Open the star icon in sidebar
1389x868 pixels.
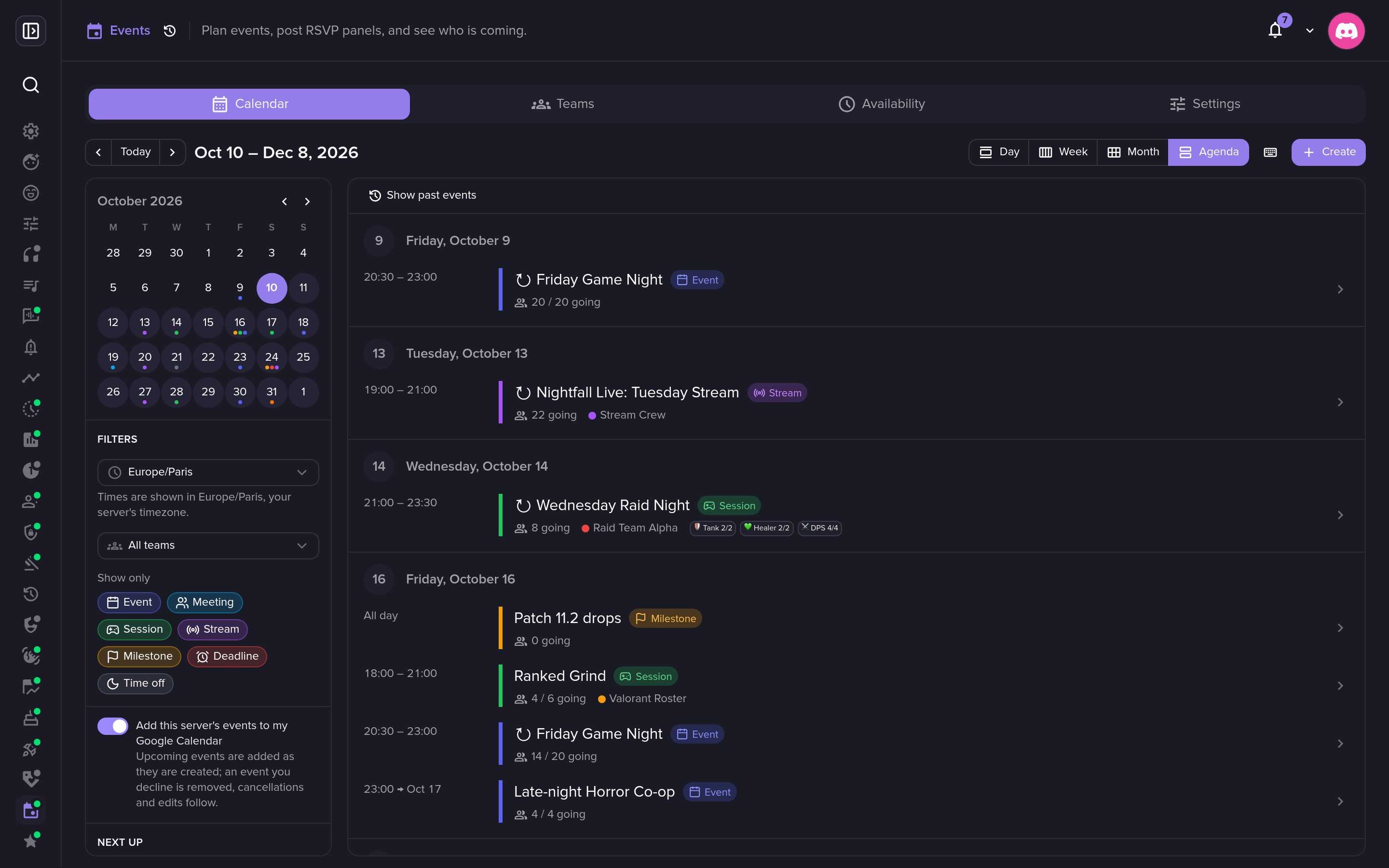tap(30, 841)
